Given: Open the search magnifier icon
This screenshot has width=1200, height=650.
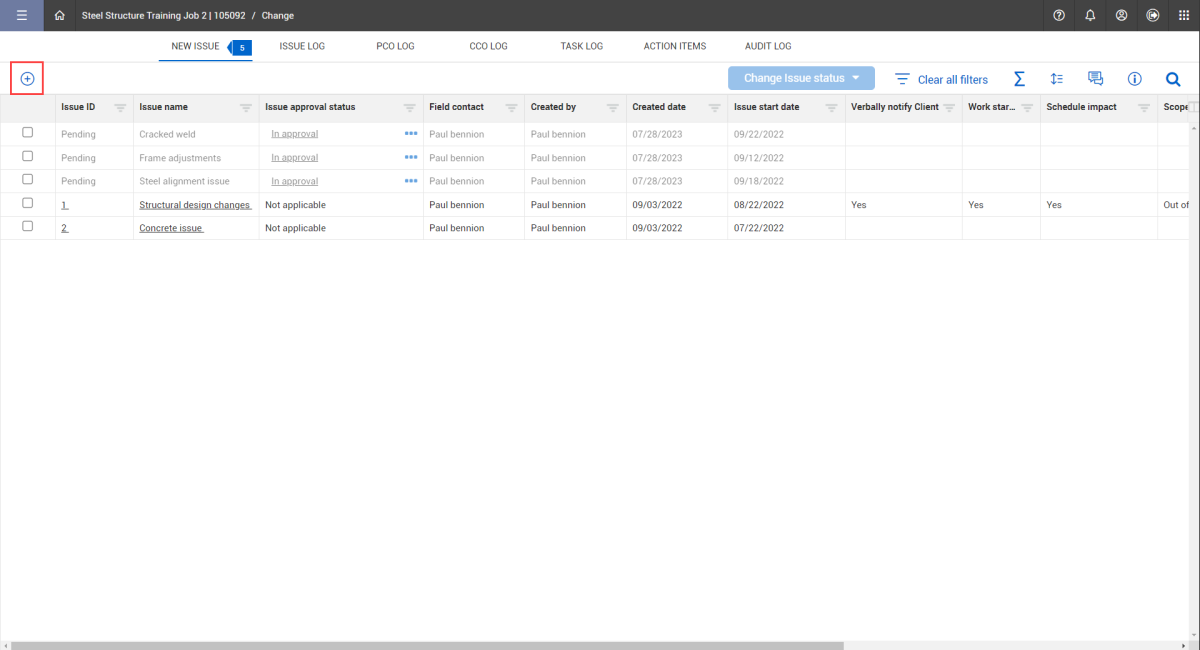Looking at the screenshot, I should (1173, 79).
